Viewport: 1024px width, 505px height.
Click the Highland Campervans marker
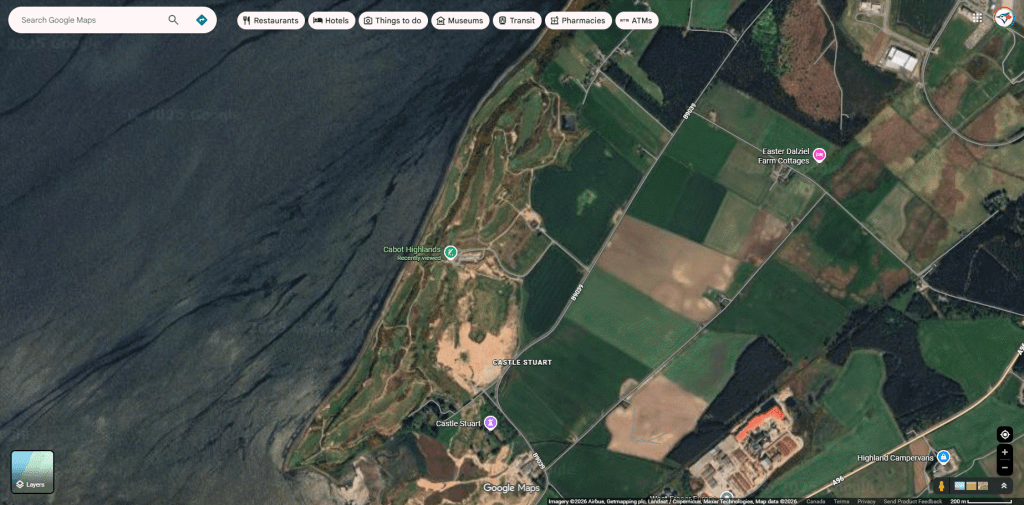pyautogui.click(x=942, y=457)
